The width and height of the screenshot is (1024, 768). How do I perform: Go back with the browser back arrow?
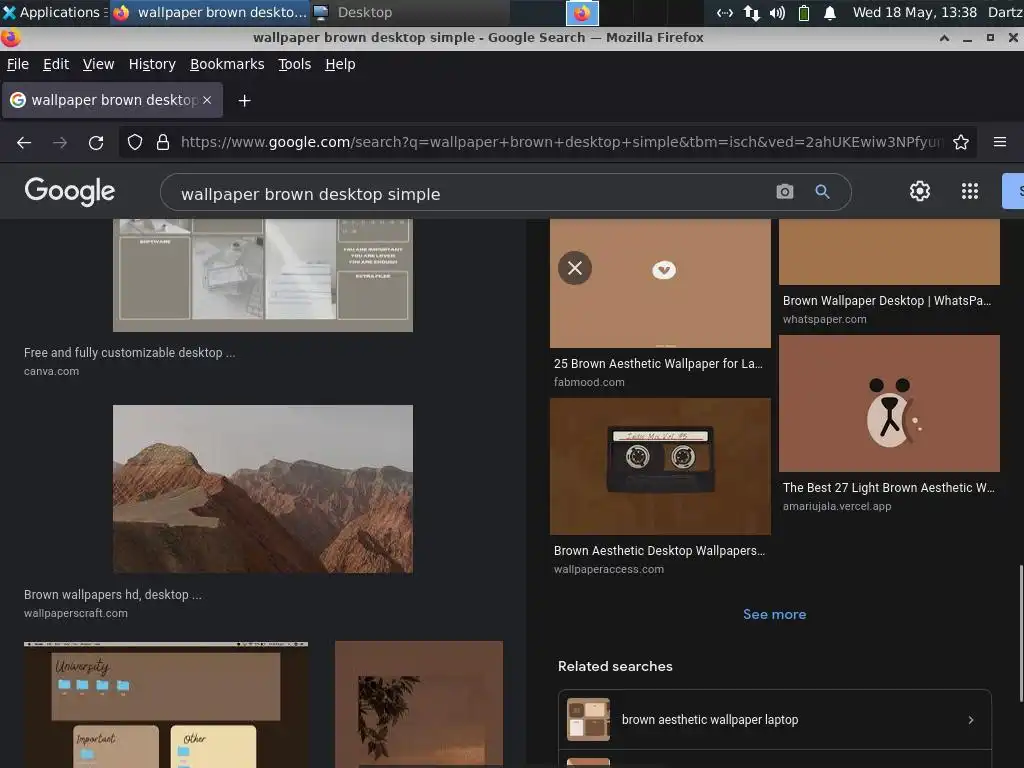pyautogui.click(x=24, y=142)
